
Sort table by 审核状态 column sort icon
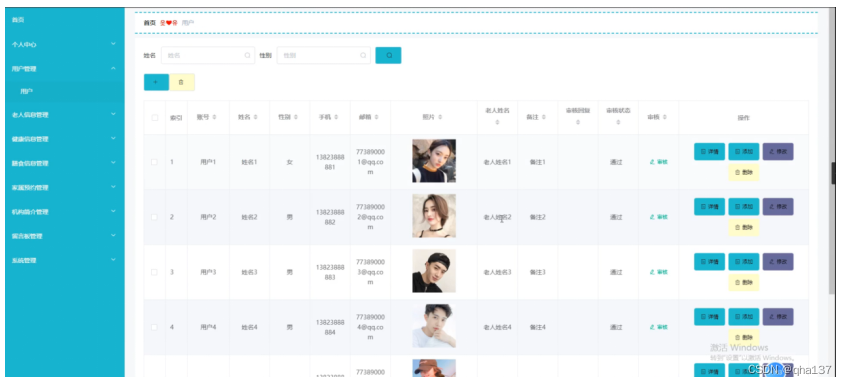(x=618, y=123)
